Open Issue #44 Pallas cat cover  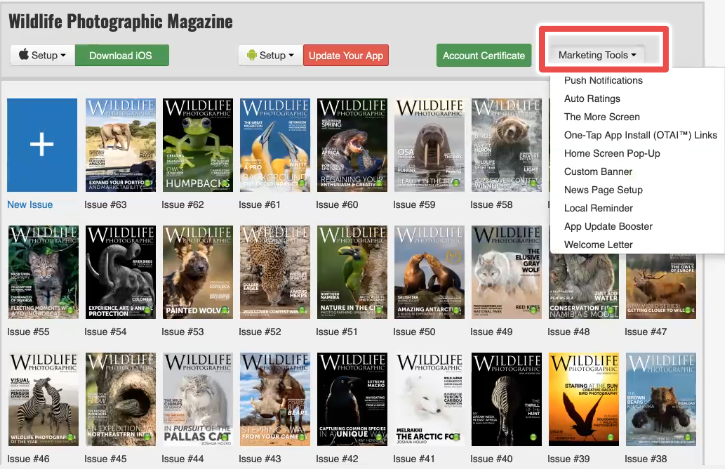(x=198, y=399)
